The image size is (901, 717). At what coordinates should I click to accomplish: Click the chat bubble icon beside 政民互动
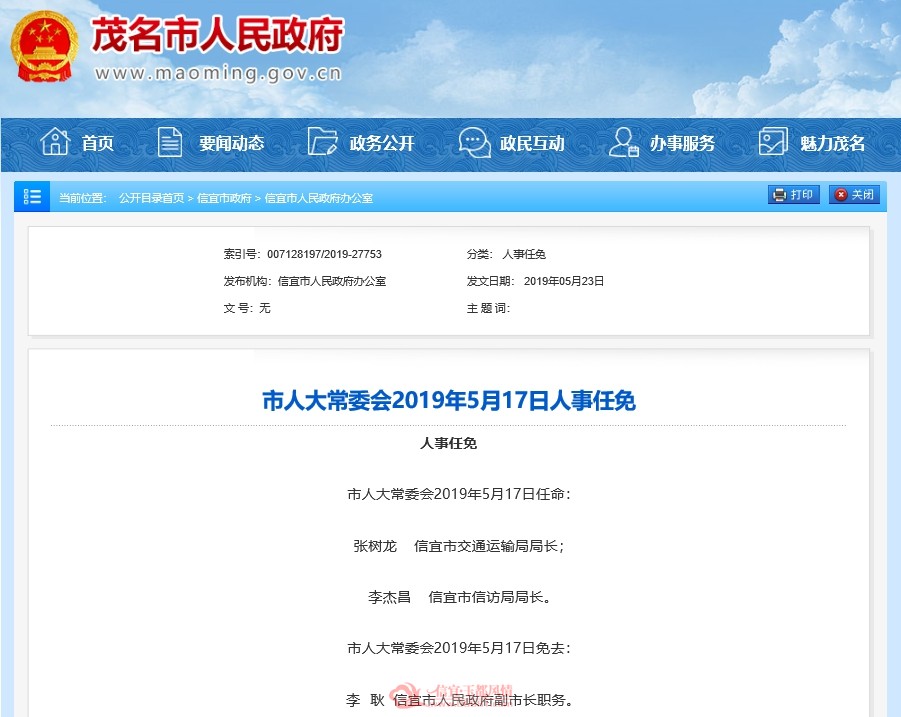[474, 142]
